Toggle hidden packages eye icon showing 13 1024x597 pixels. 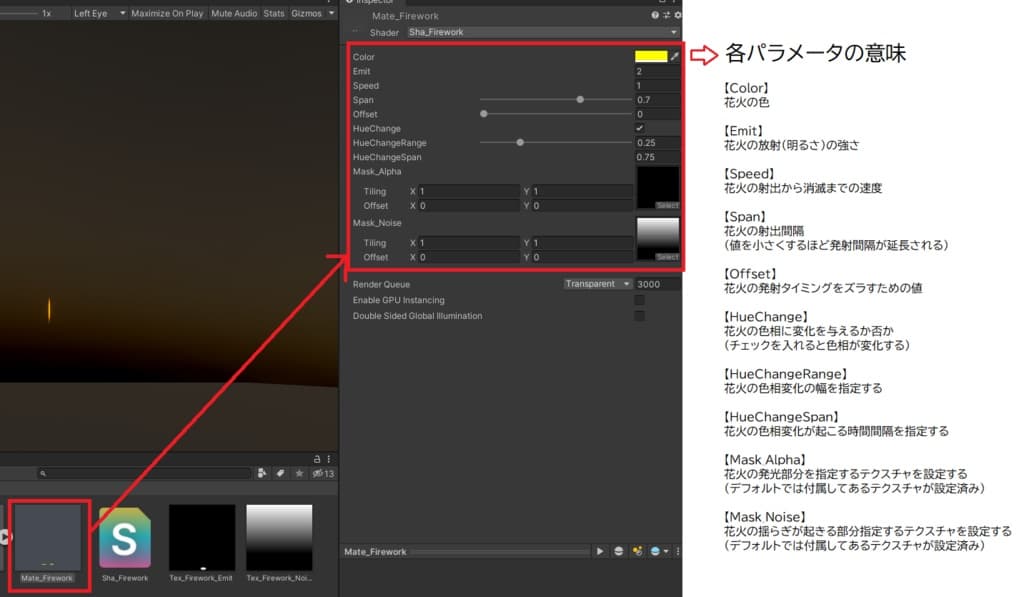(x=323, y=473)
